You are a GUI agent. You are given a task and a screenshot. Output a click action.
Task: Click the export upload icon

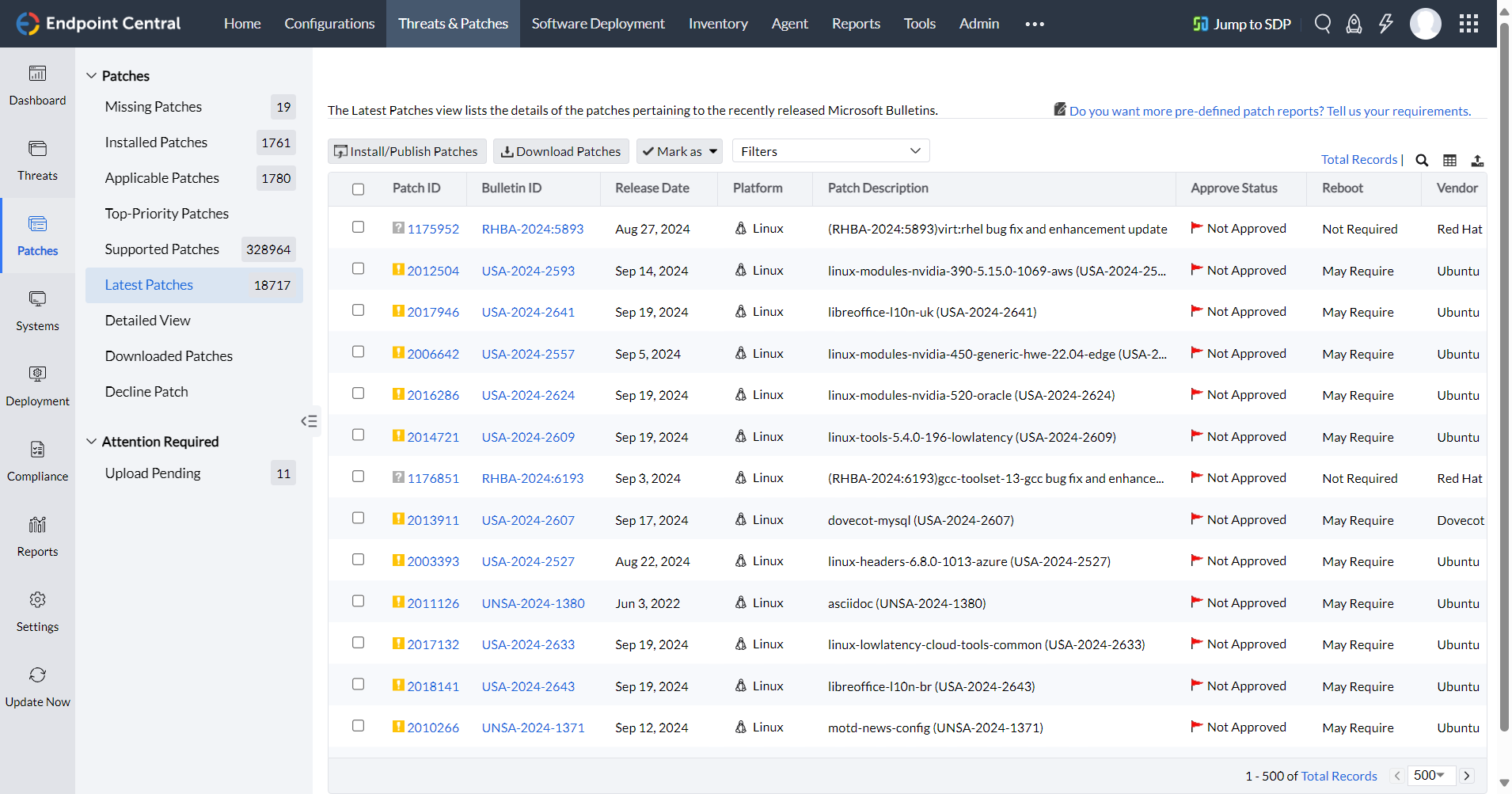click(1477, 161)
